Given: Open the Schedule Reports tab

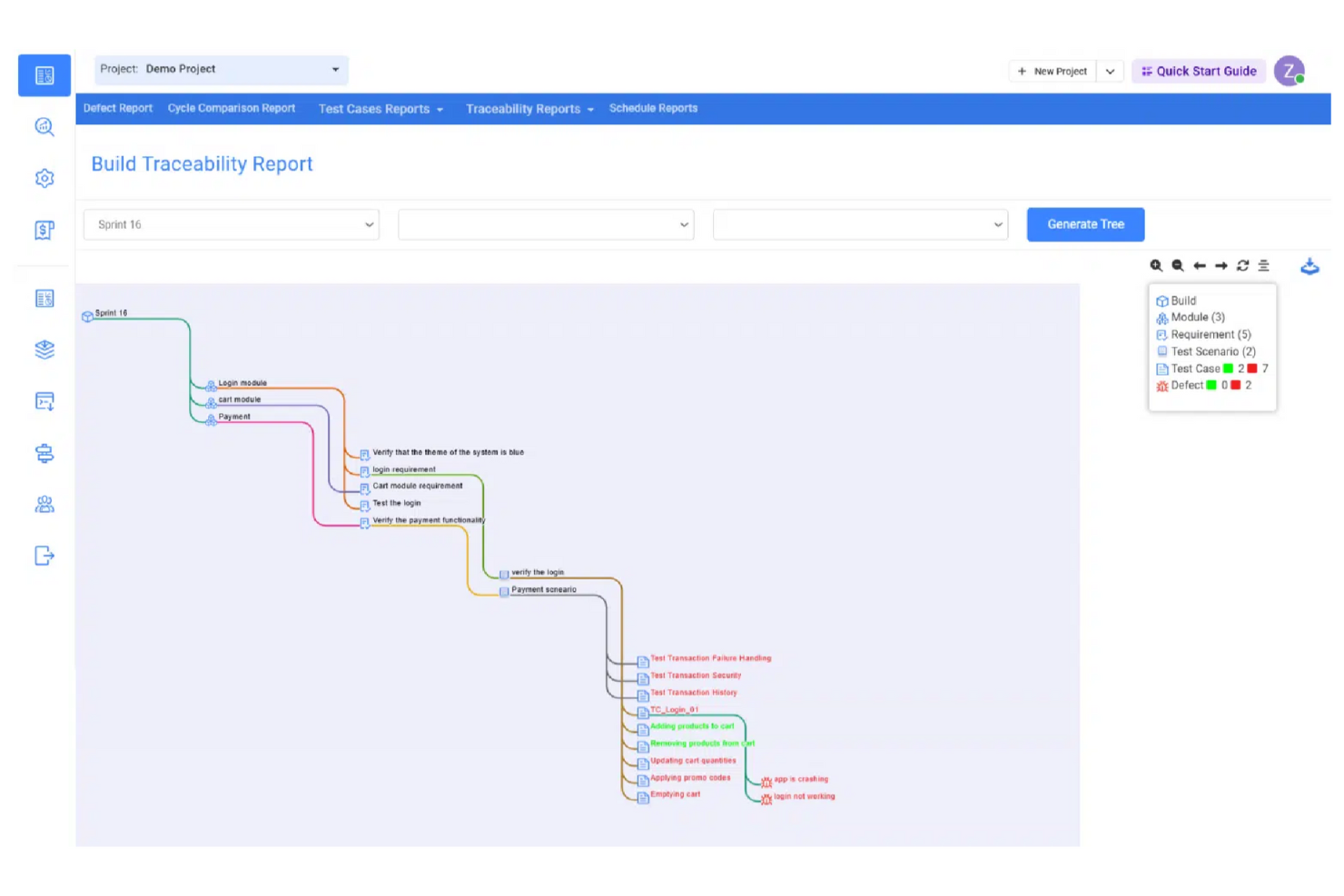Looking at the screenshot, I should 653,108.
